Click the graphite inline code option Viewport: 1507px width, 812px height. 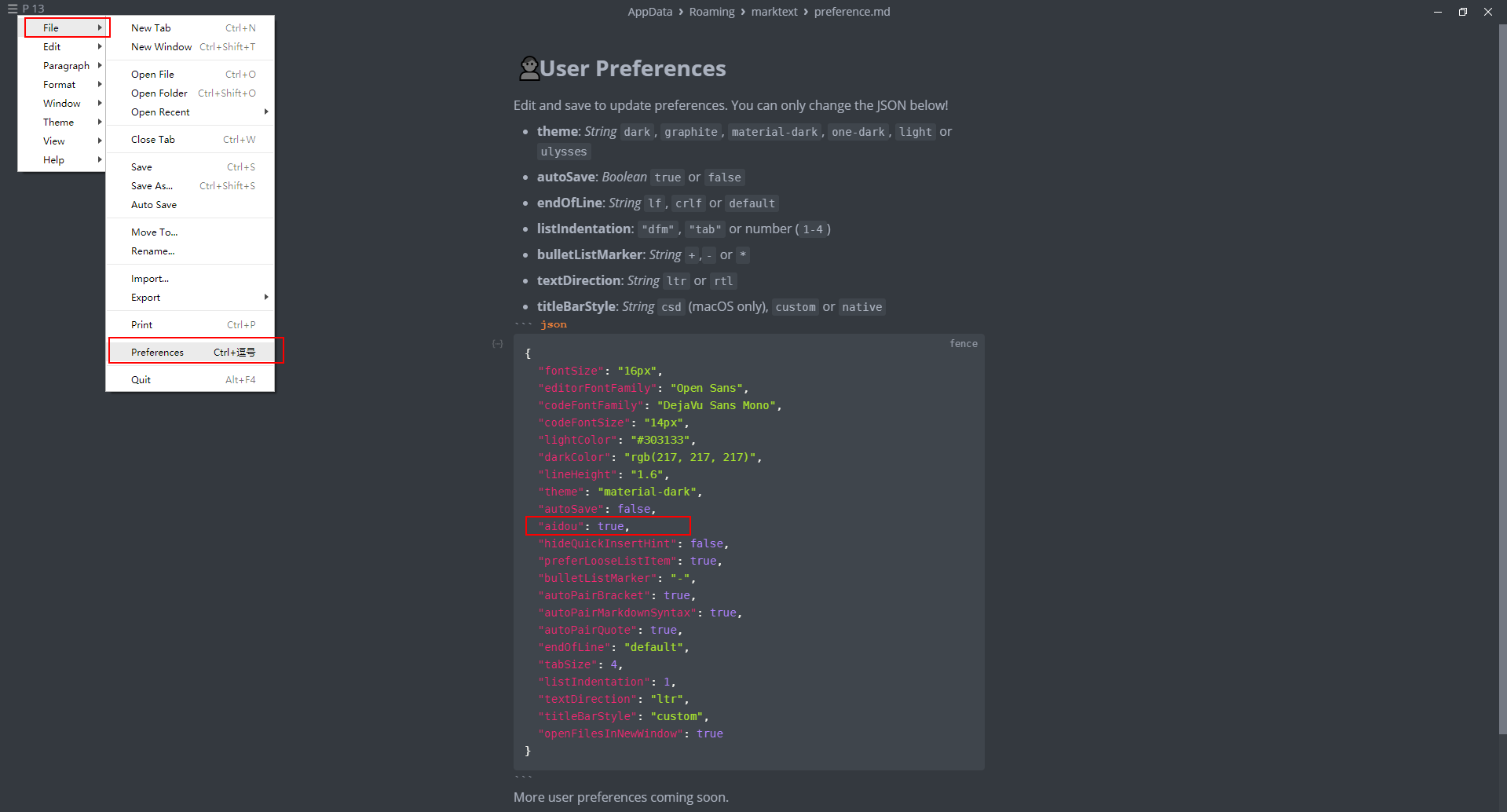click(x=691, y=132)
